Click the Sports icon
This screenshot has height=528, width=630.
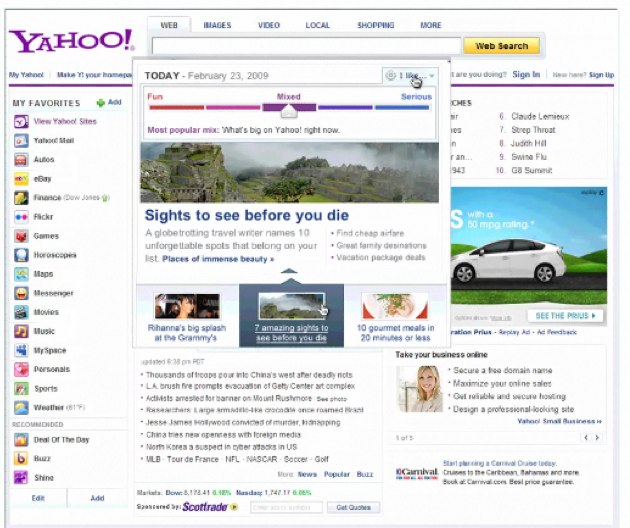click(x=21, y=389)
